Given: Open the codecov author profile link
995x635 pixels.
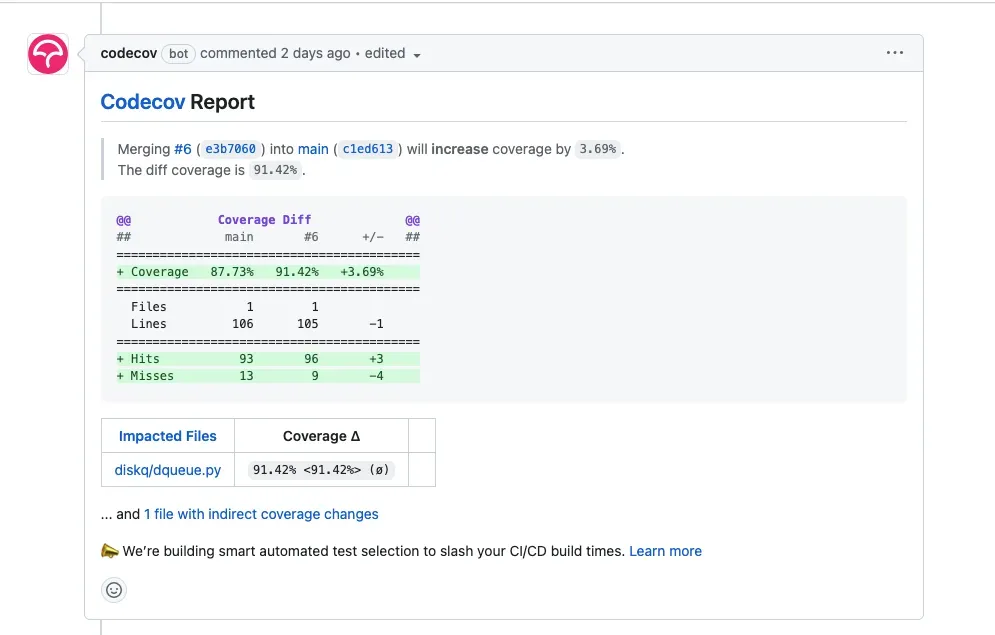Looking at the screenshot, I should 128,53.
